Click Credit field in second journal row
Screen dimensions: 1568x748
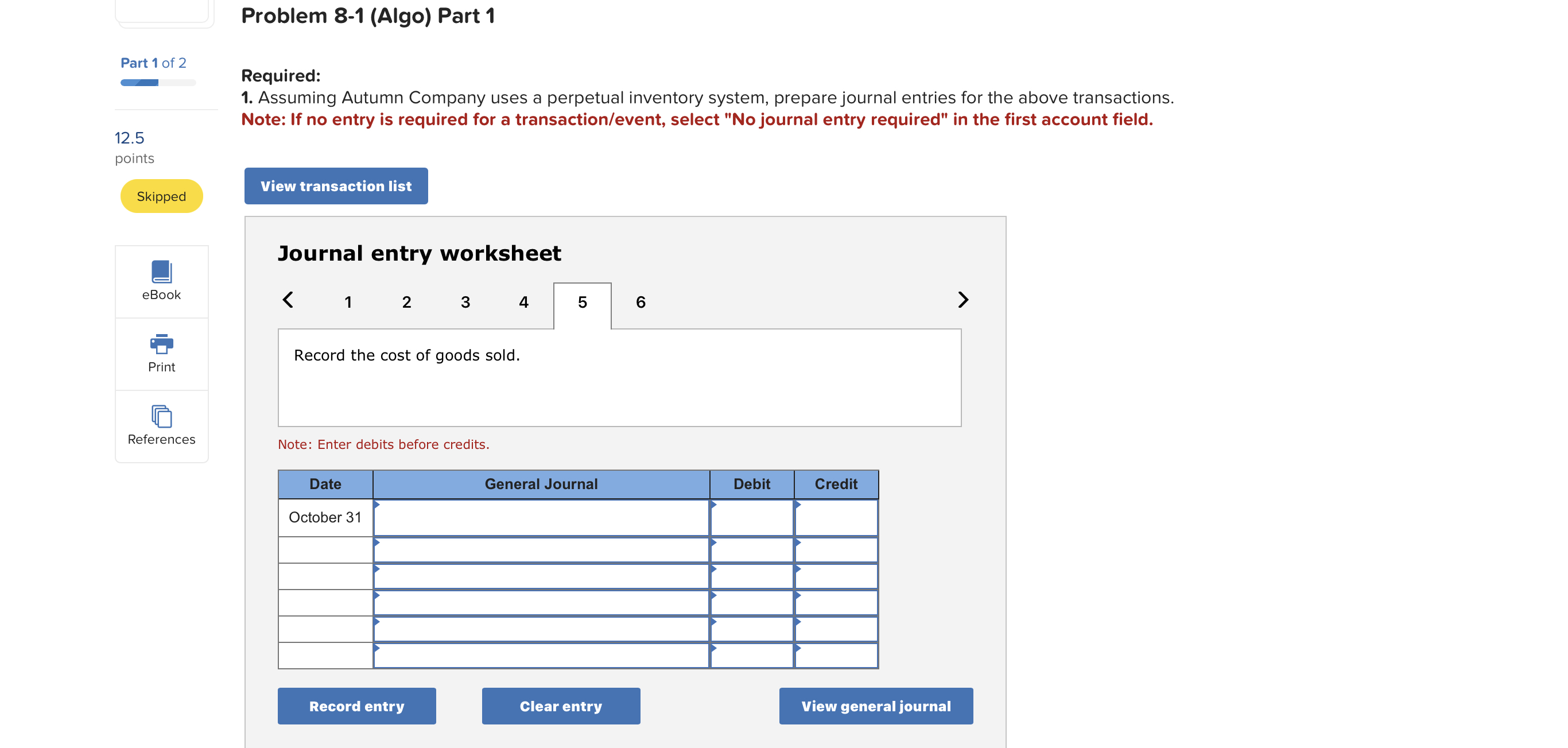[836, 550]
